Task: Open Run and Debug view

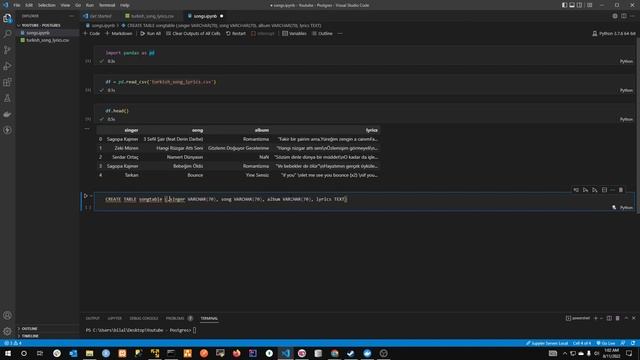Action: [x=7, y=66]
